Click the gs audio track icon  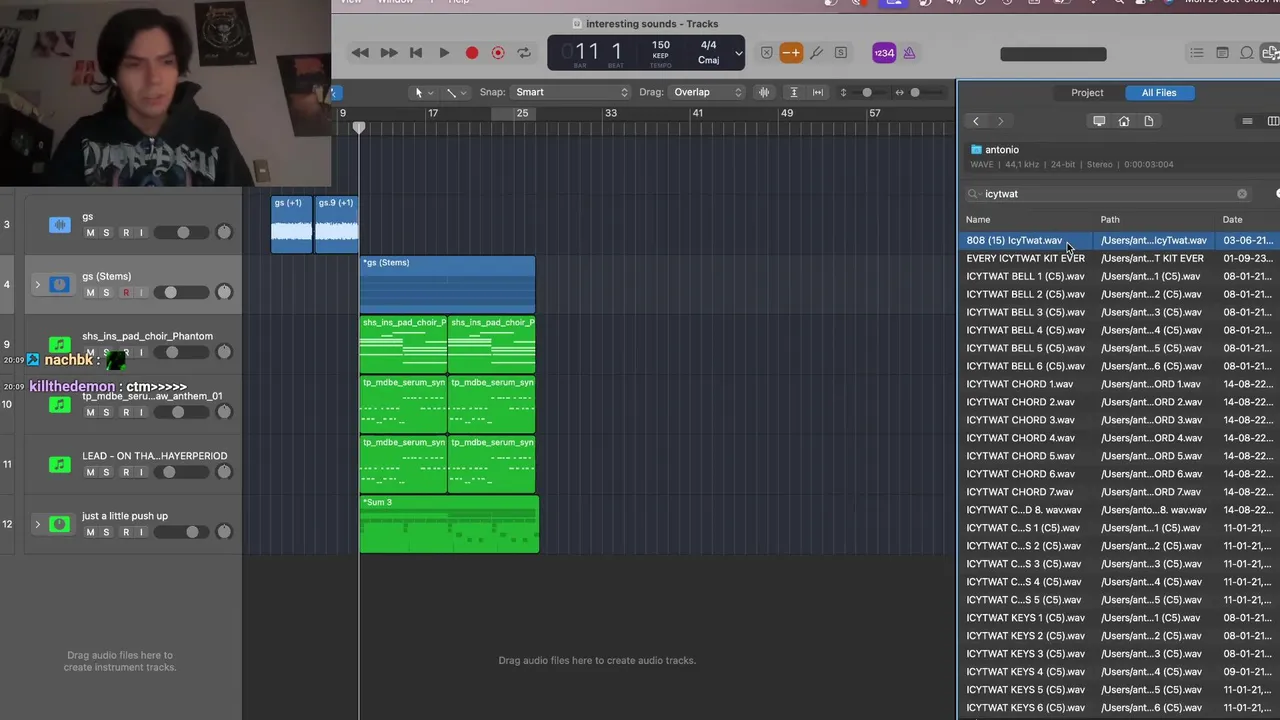(60, 225)
